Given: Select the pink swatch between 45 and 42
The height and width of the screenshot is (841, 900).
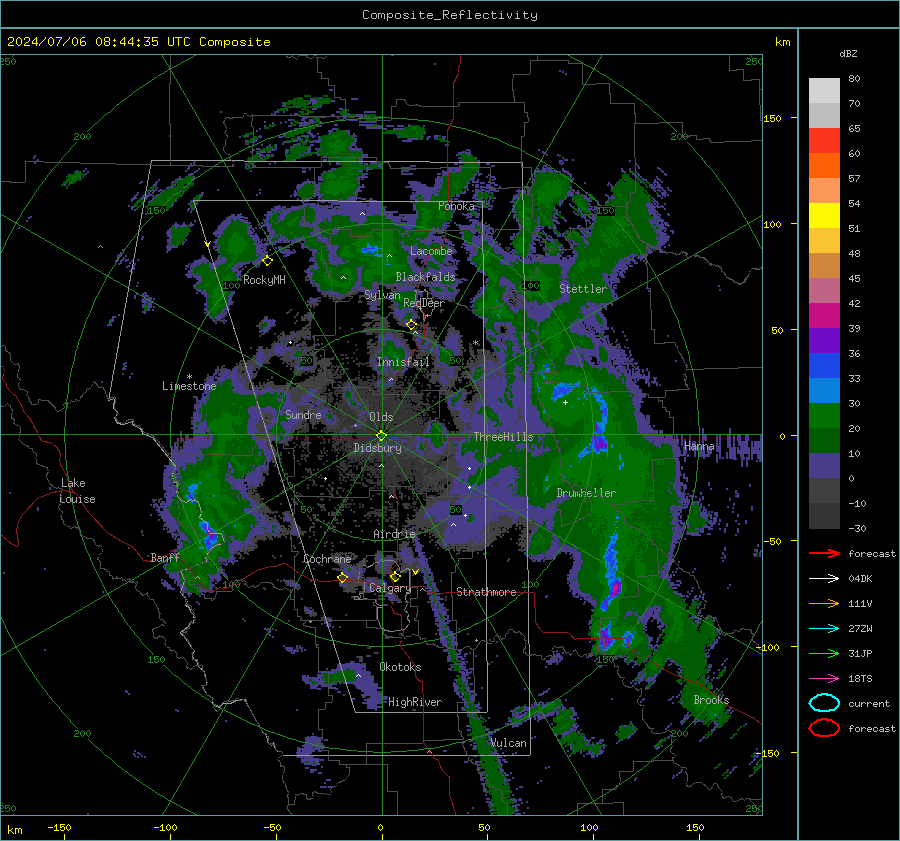Looking at the screenshot, I should (x=824, y=290).
